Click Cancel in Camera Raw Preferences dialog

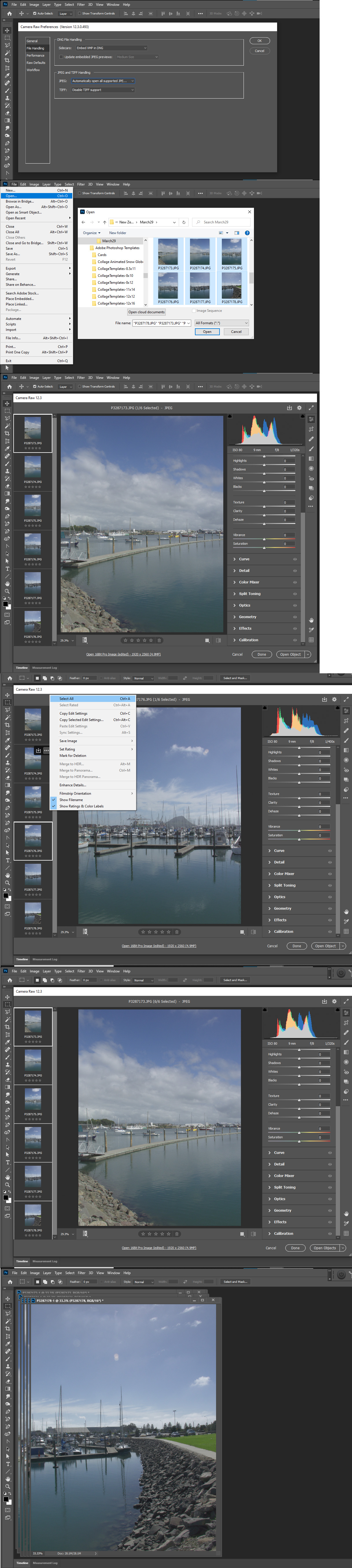[x=259, y=51]
